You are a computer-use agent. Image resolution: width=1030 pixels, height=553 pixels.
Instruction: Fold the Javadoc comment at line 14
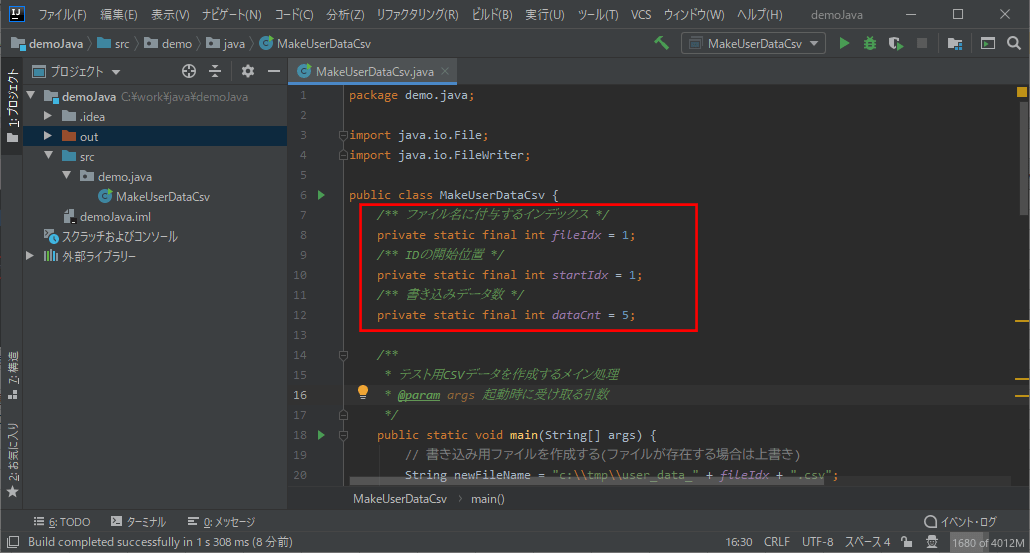pos(343,355)
